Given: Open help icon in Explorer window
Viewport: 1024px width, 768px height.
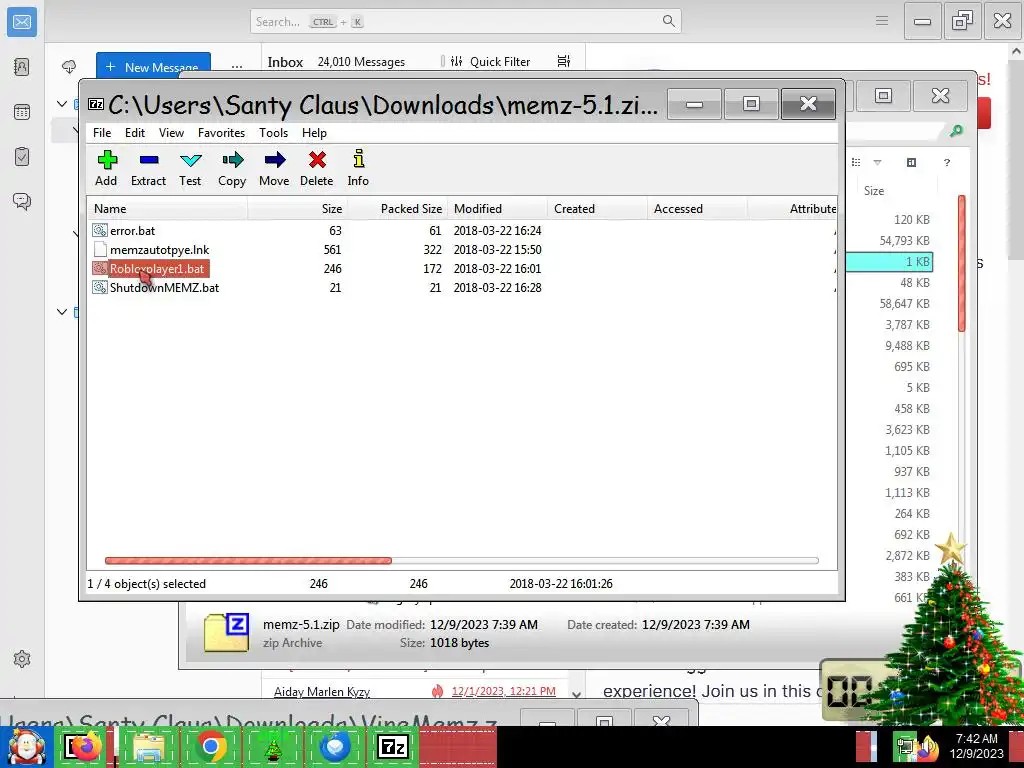Looking at the screenshot, I should [947, 162].
